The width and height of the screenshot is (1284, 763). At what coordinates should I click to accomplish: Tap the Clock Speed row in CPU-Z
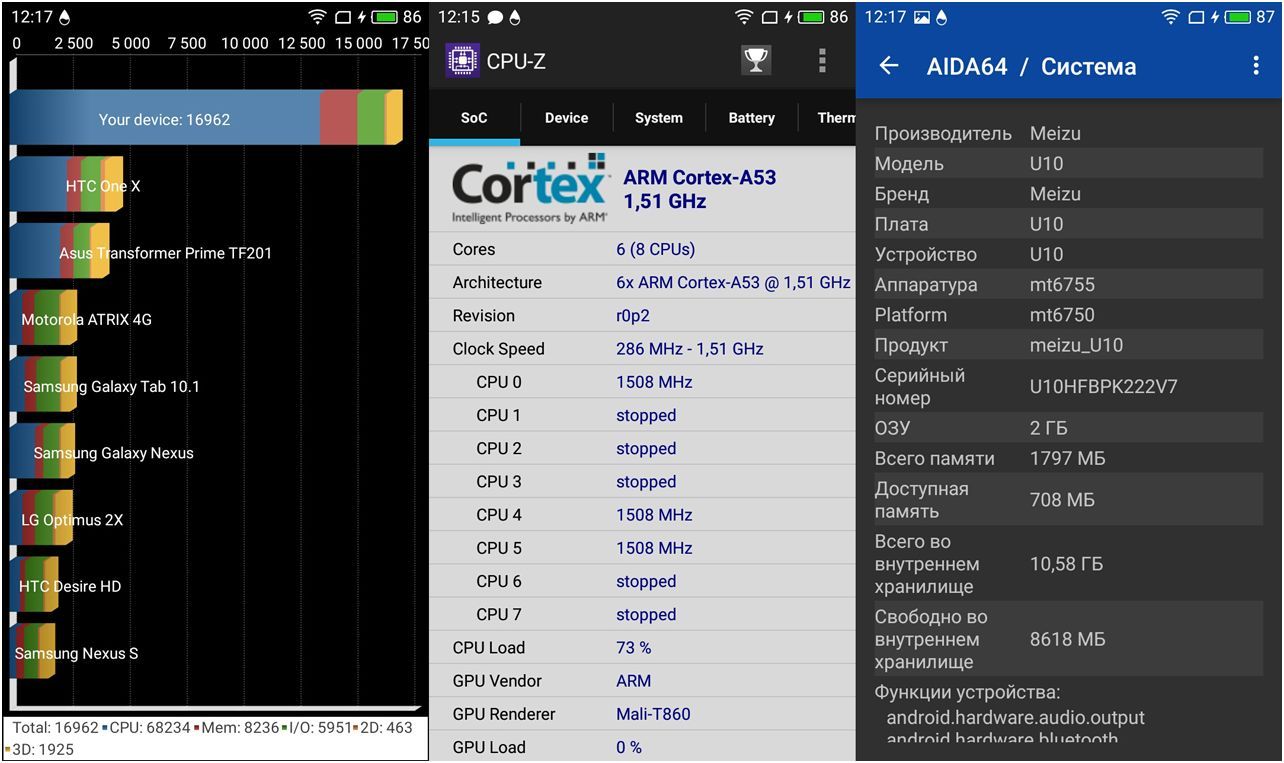pyautogui.click(x=642, y=349)
